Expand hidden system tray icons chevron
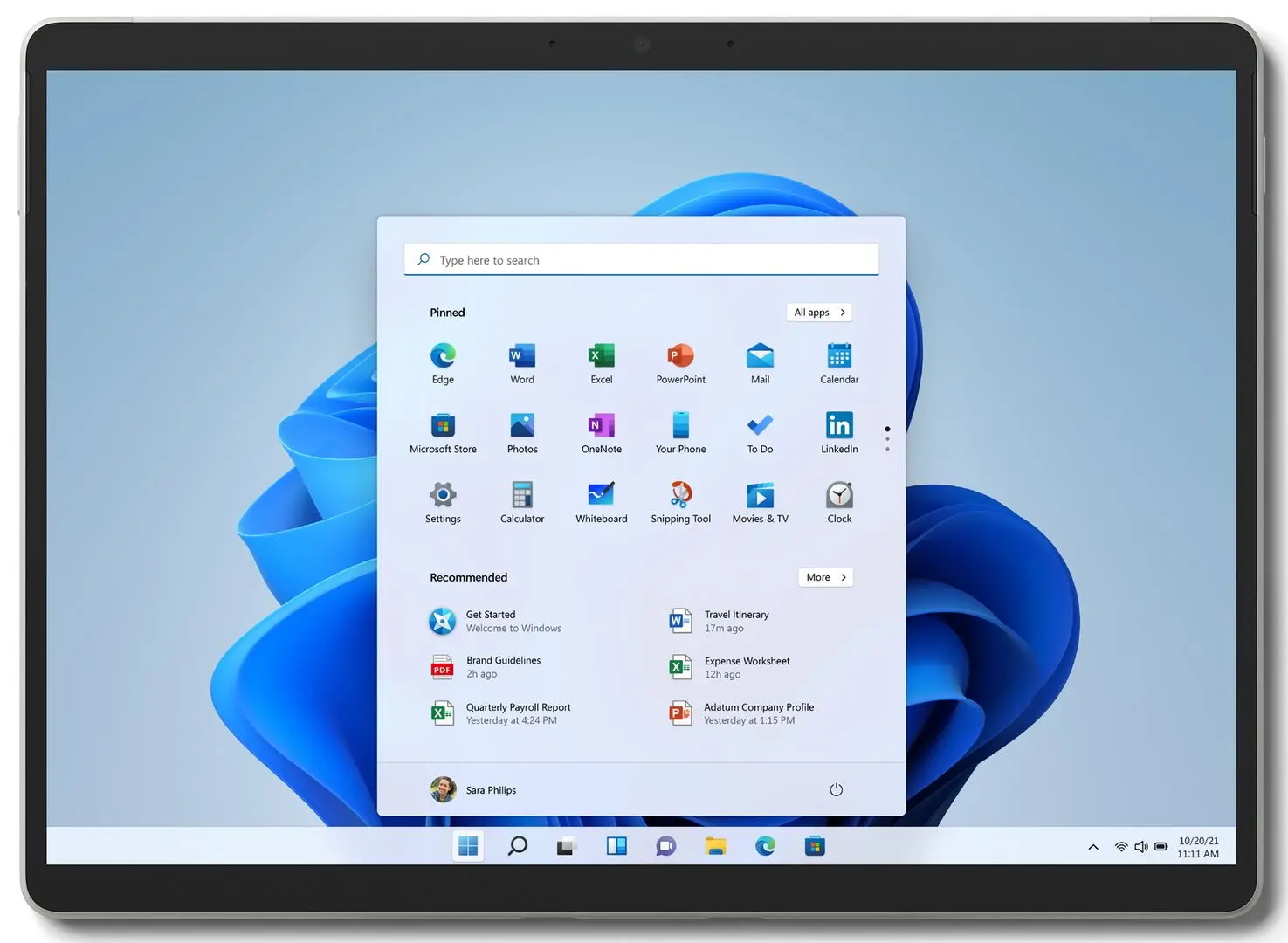Viewport: 1288px width, 943px height. 1093,847
